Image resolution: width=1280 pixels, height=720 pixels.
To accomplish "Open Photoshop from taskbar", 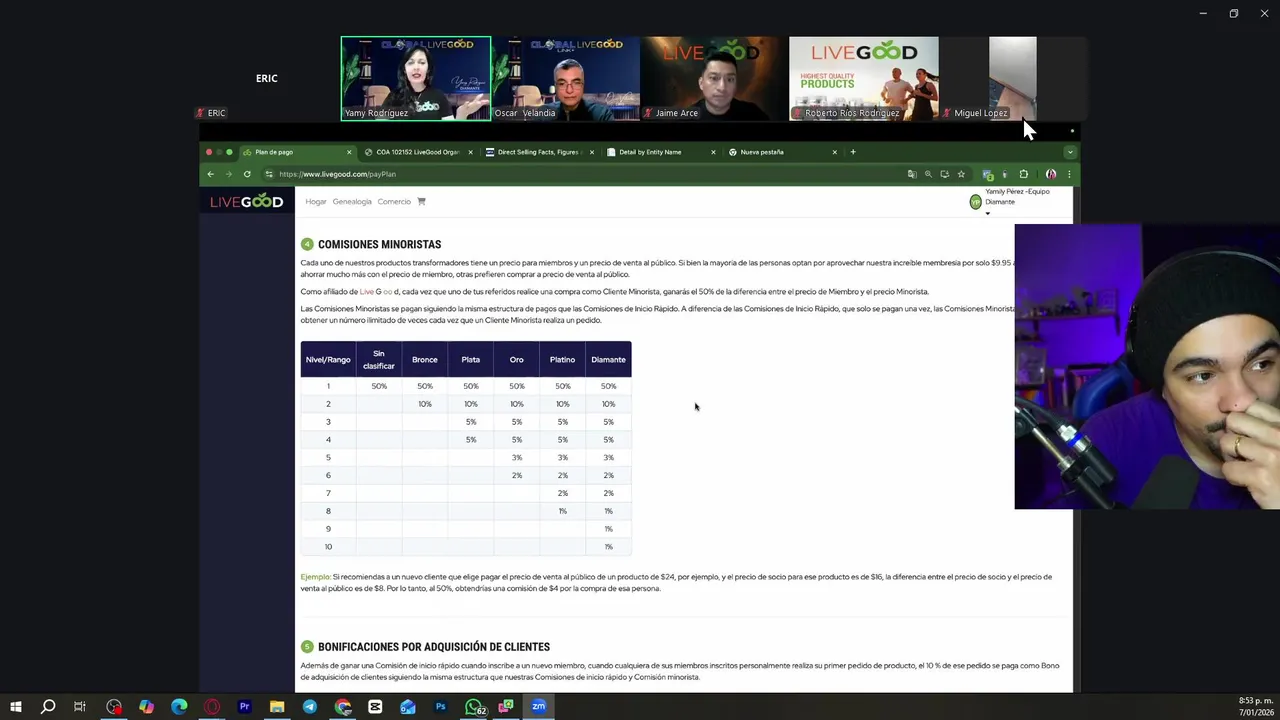I will point(440,707).
